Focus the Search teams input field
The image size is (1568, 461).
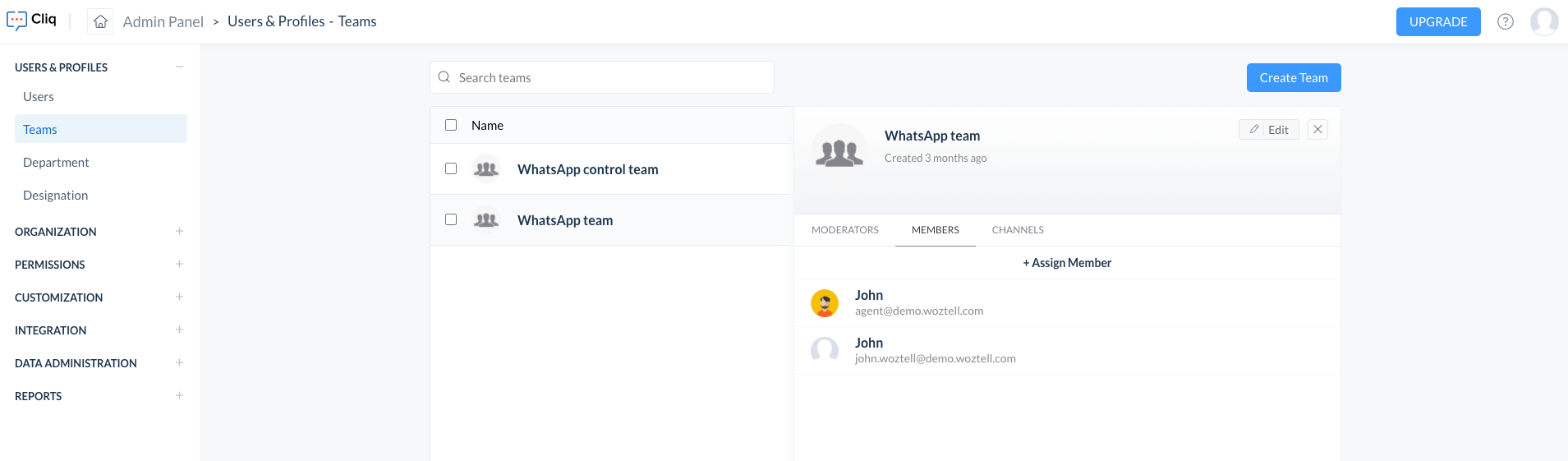coord(602,77)
